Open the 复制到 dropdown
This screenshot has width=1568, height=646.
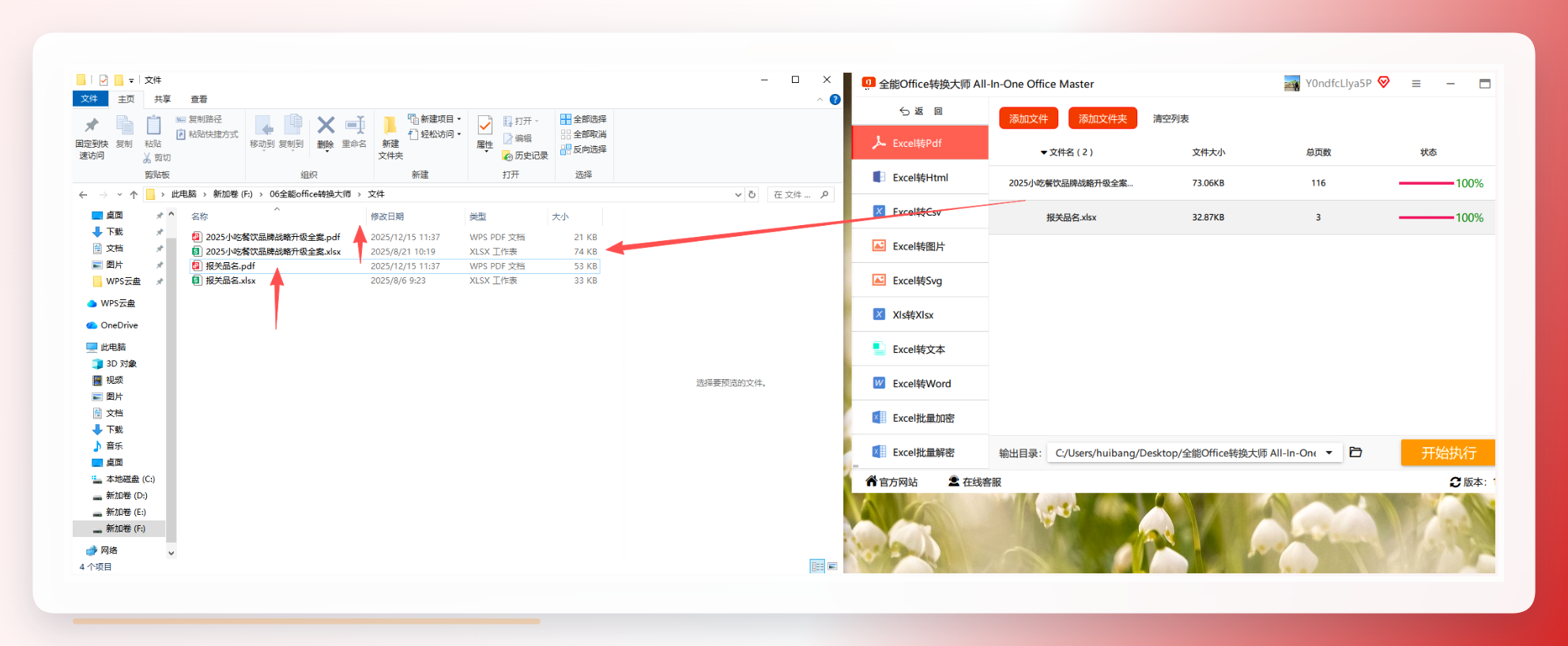pyautogui.click(x=292, y=148)
